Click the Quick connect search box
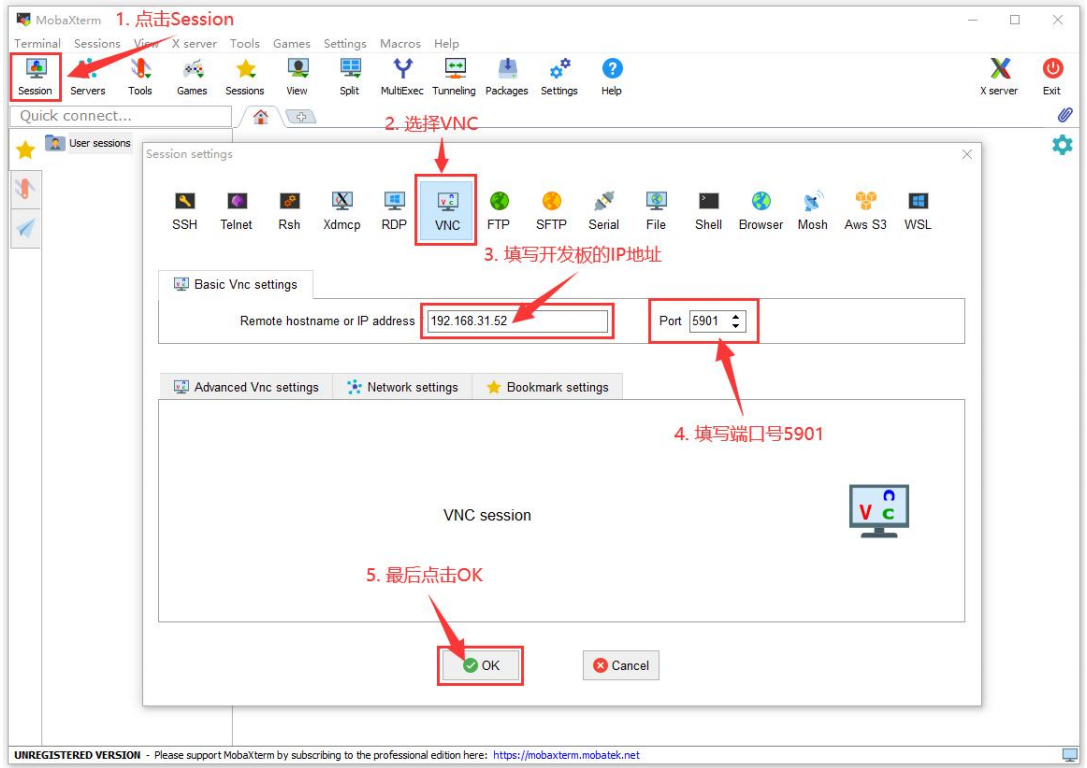This screenshot has height=768, width=1087. point(121,116)
